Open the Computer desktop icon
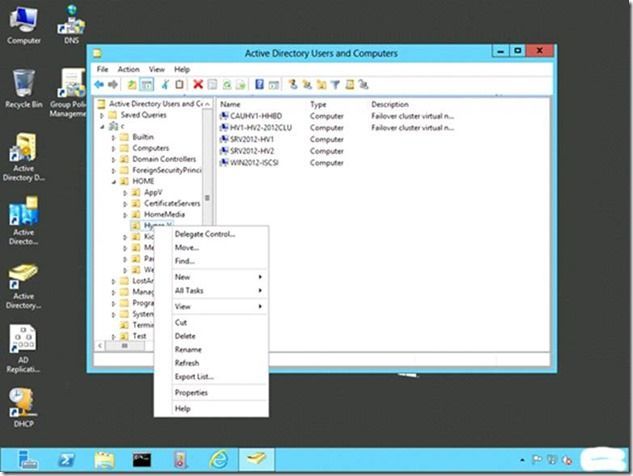This screenshot has height=476, width=633. tap(23, 25)
